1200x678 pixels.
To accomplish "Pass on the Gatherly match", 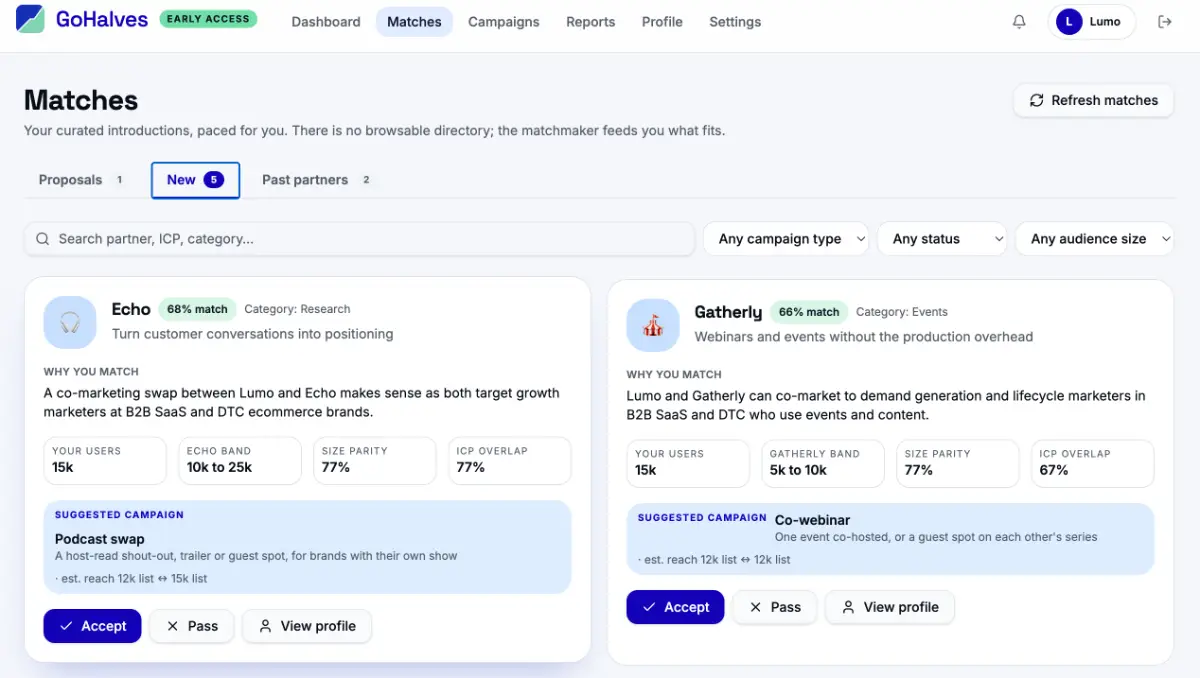I will pyautogui.click(x=775, y=607).
